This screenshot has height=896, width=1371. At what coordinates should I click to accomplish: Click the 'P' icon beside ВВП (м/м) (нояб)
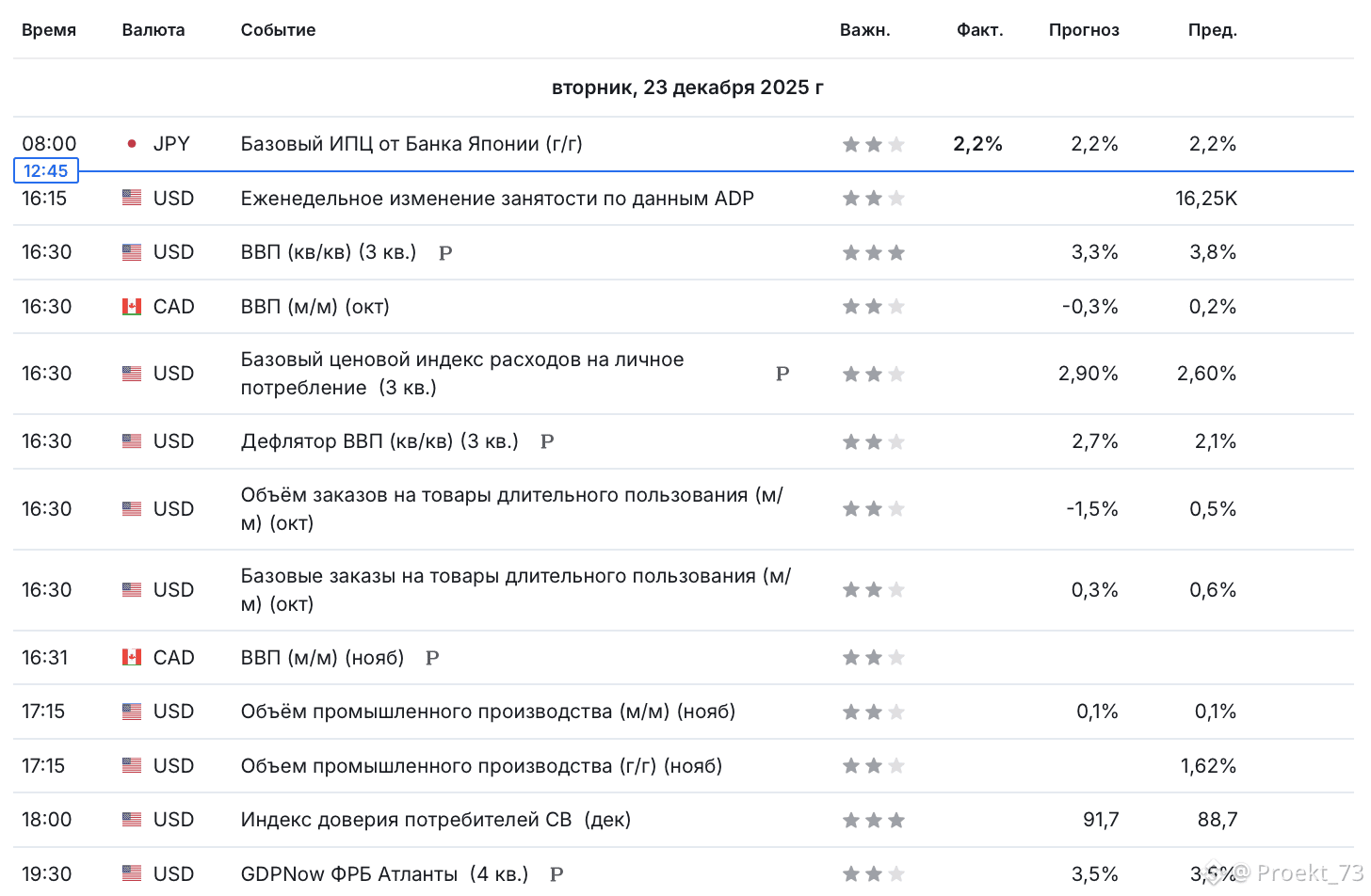click(432, 658)
